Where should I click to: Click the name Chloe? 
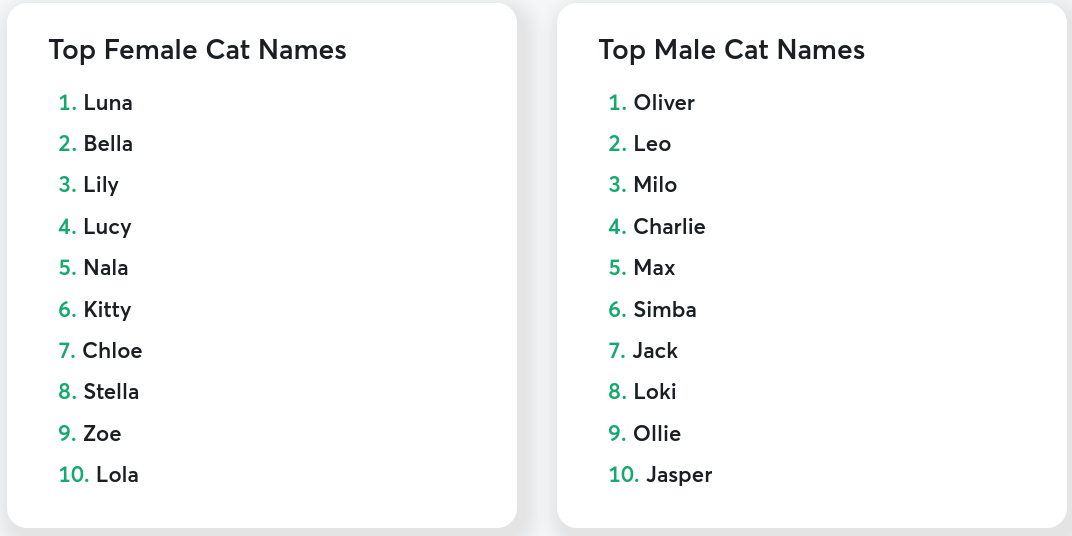click(x=112, y=351)
